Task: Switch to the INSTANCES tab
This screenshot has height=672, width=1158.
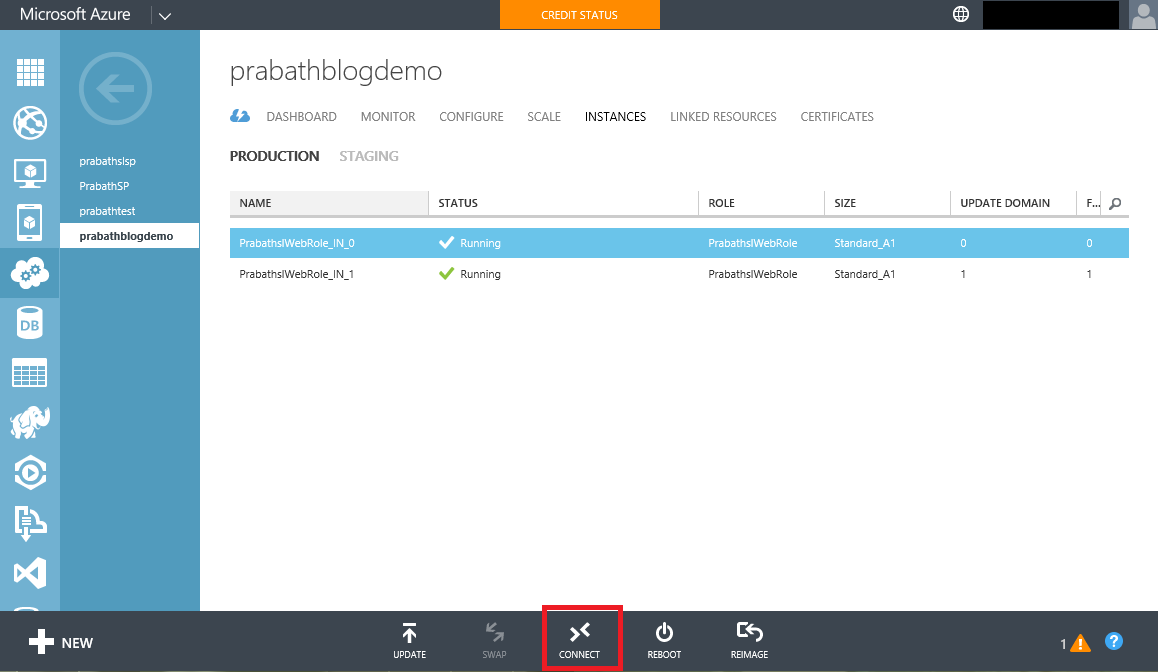Action: click(x=615, y=117)
